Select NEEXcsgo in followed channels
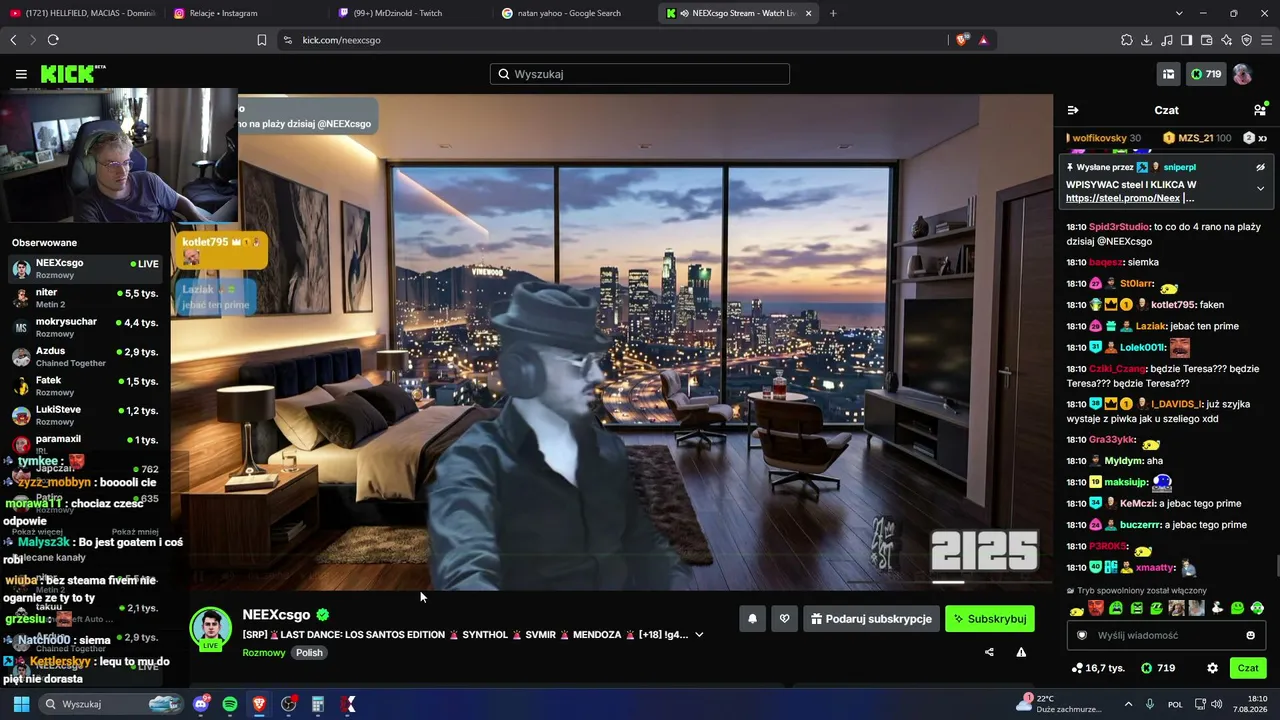This screenshot has height=720, width=1280. 85,269
